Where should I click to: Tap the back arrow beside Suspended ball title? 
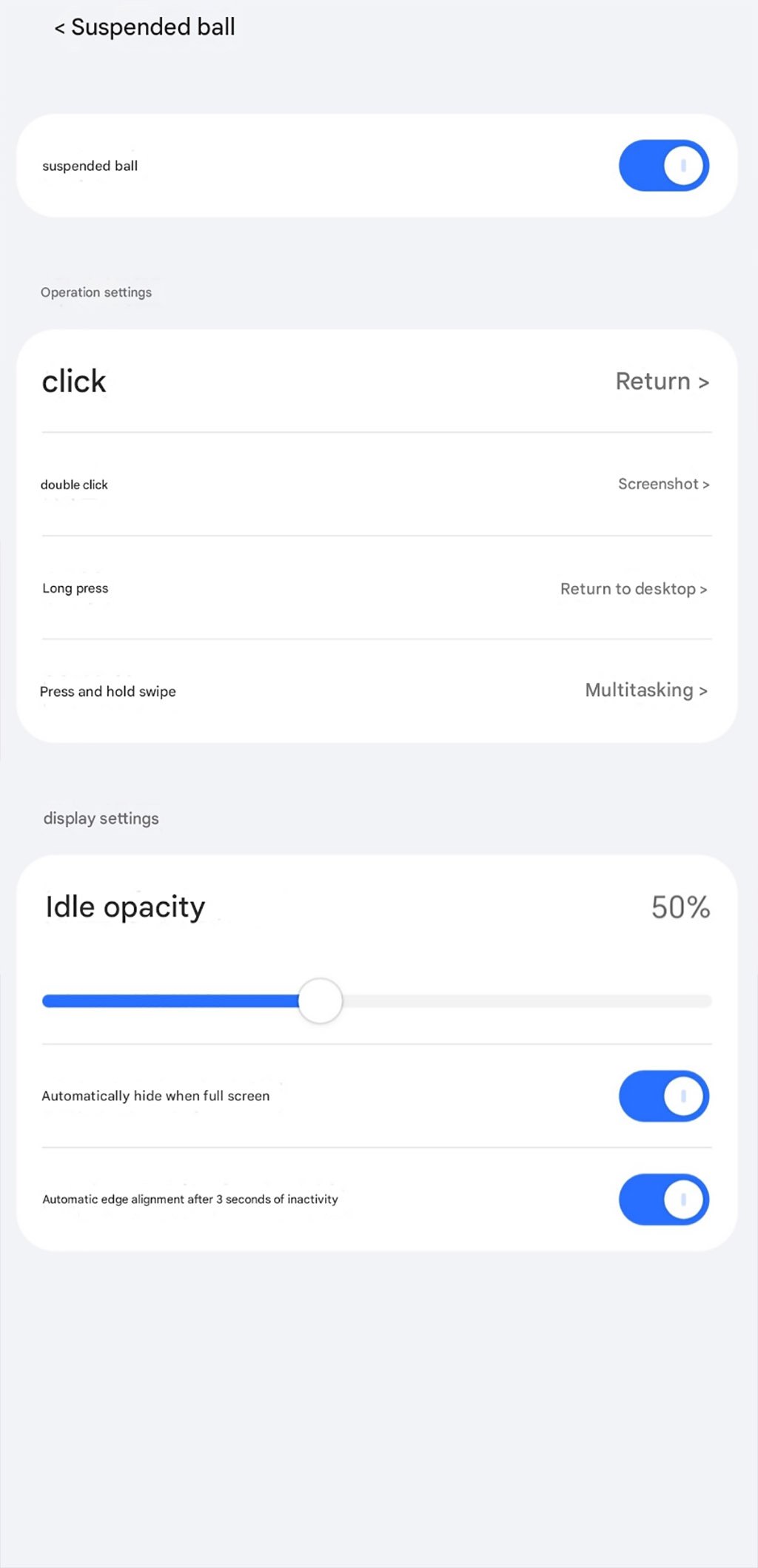click(59, 28)
